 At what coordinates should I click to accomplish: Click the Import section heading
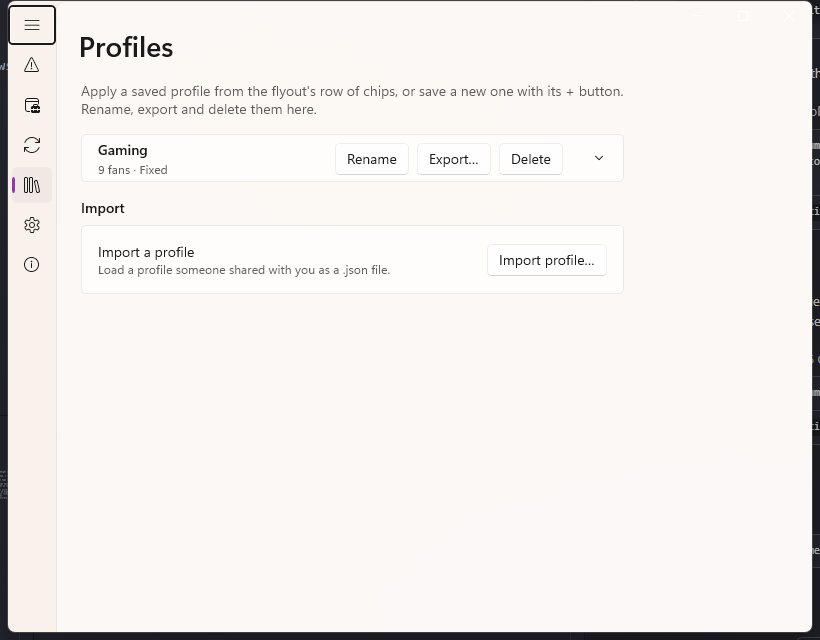[x=102, y=208]
